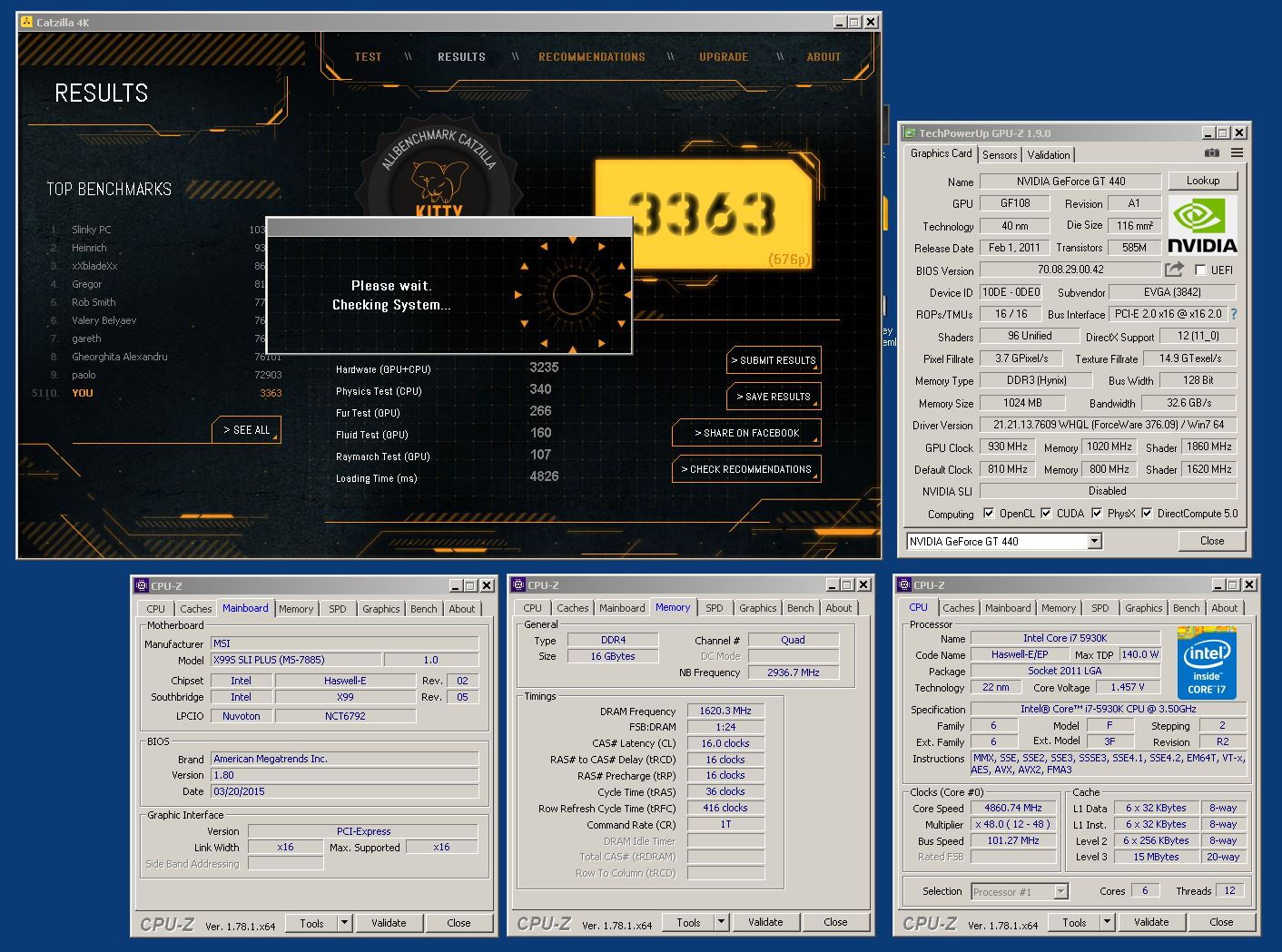Open the TEST section in Catzilla

point(368,56)
